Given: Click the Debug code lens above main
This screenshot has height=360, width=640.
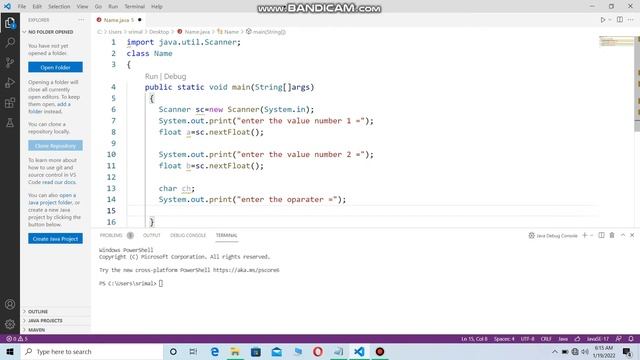Looking at the screenshot, I should tap(175, 76).
